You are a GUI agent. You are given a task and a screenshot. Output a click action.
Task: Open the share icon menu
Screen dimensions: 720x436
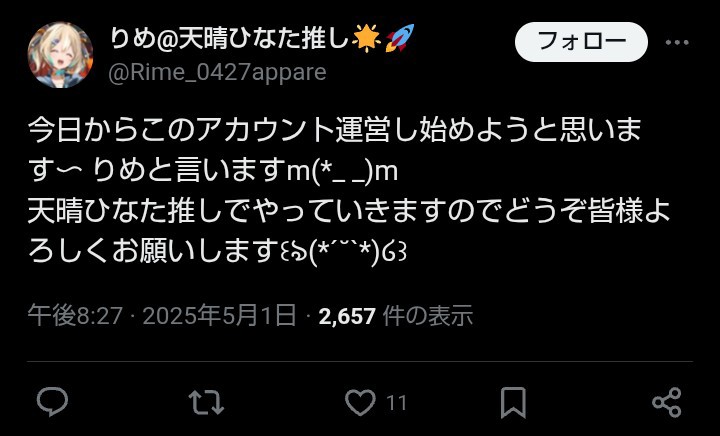pyautogui.click(x=667, y=402)
